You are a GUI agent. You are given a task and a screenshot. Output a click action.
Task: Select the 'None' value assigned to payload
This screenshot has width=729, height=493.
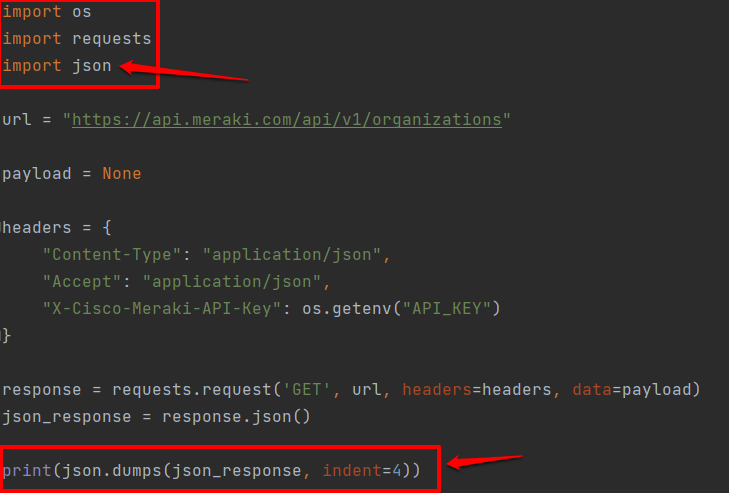(121, 173)
